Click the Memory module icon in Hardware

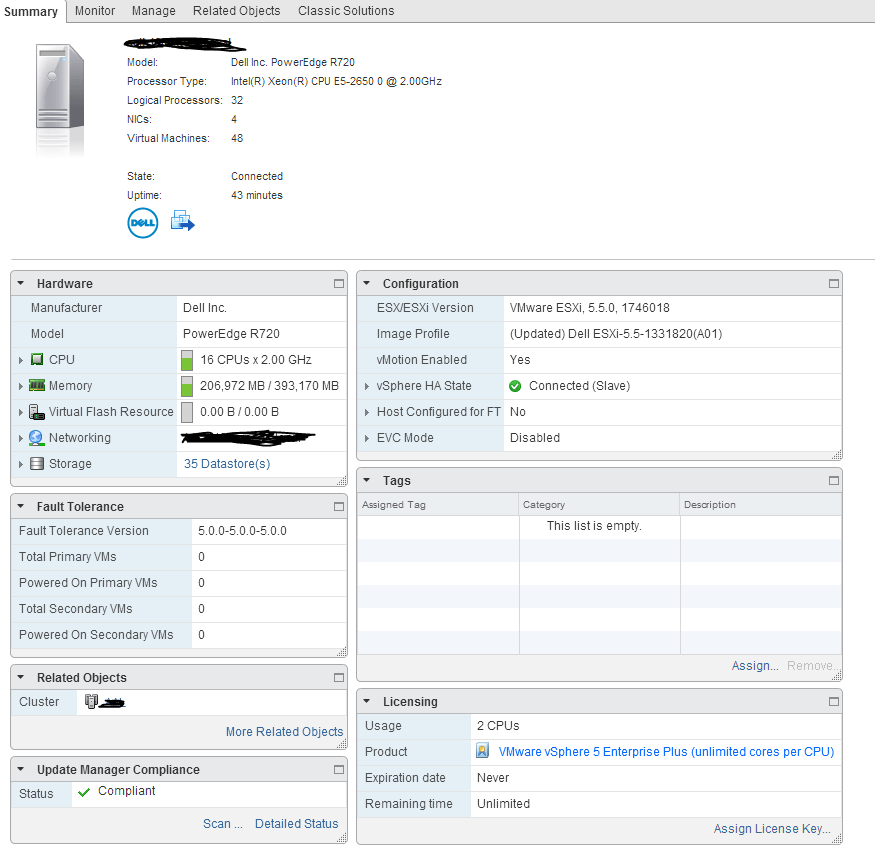[x=37, y=386]
